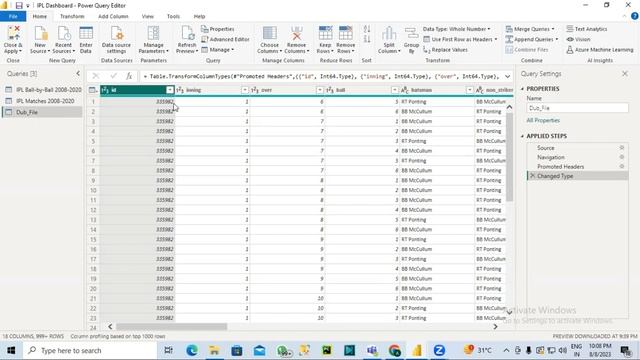This screenshot has height=360, width=640.
Task: Click the Manage Parameters icon
Action: click(153, 34)
